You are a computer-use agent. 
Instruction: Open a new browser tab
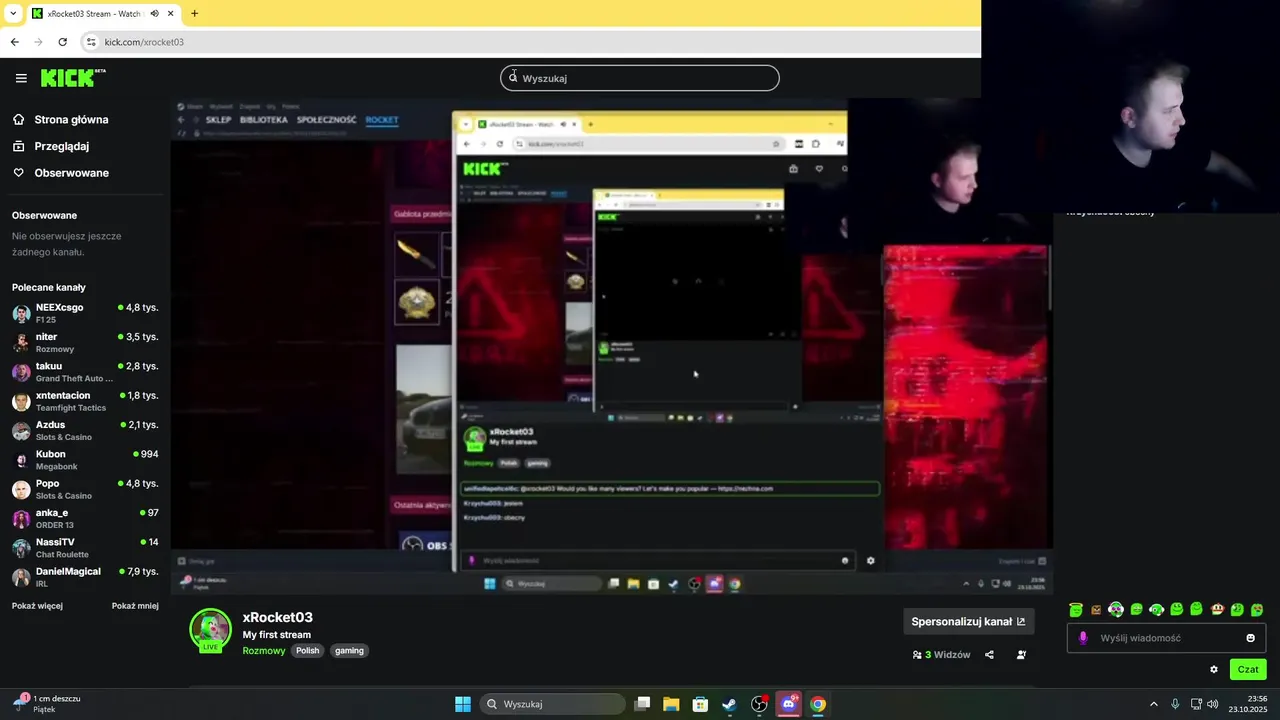[194, 14]
